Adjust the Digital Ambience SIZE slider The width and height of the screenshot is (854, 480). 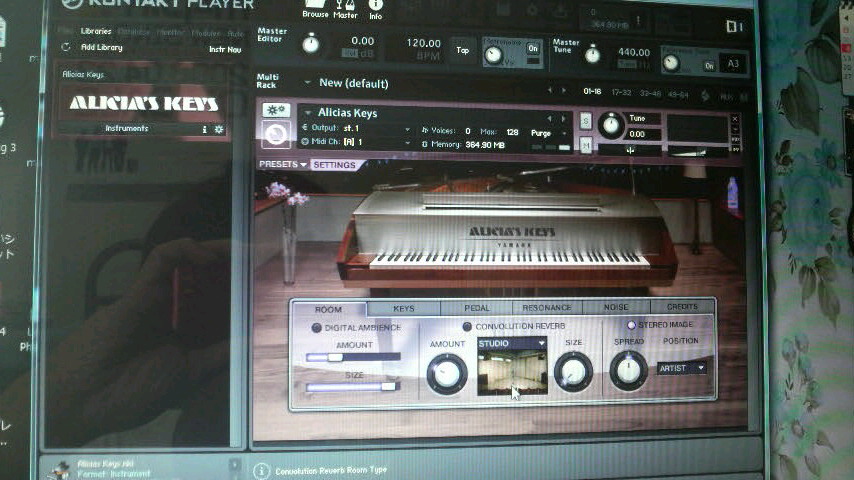(353, 387)
